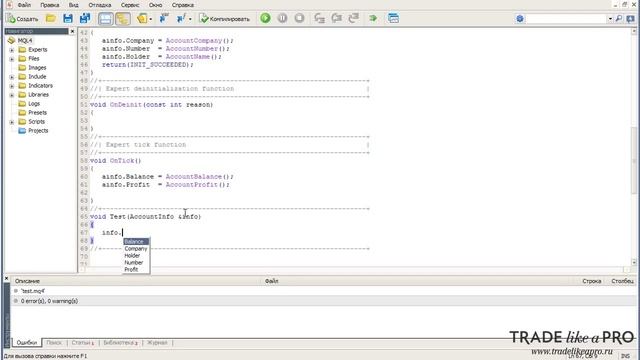Open the Сервис menu

click(130, 5)
